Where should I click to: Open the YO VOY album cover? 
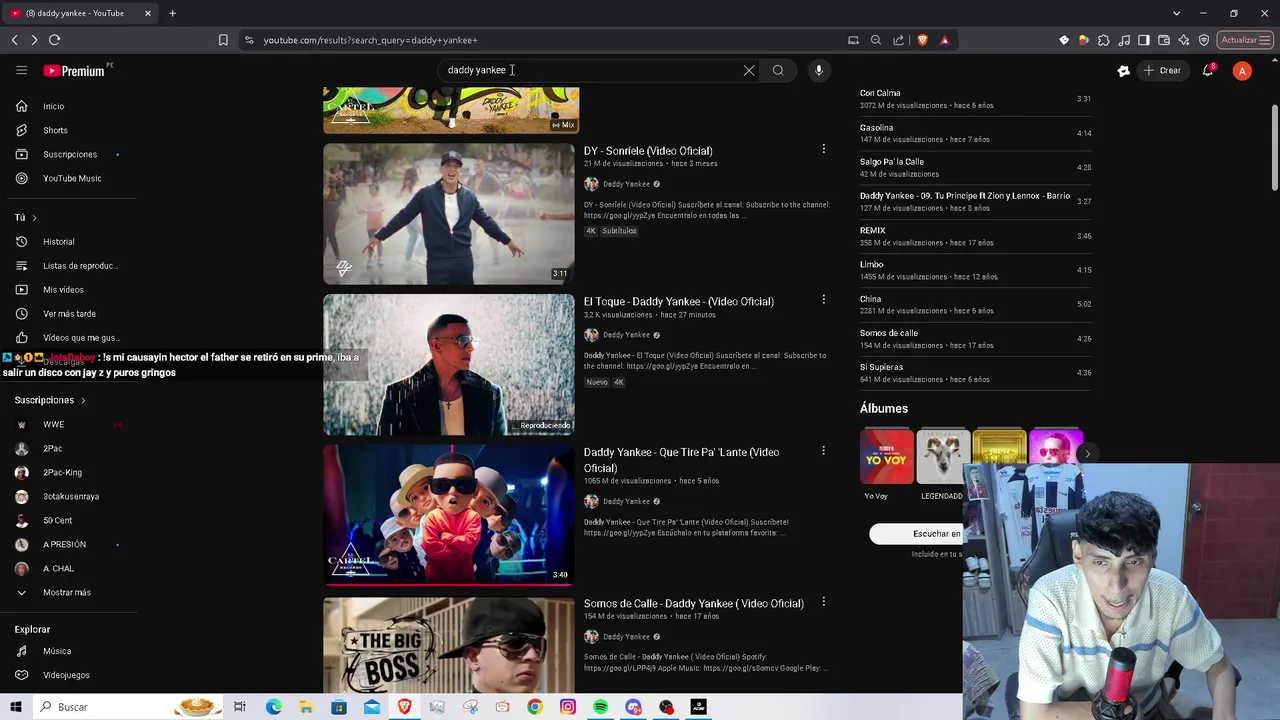coord(887,457)
